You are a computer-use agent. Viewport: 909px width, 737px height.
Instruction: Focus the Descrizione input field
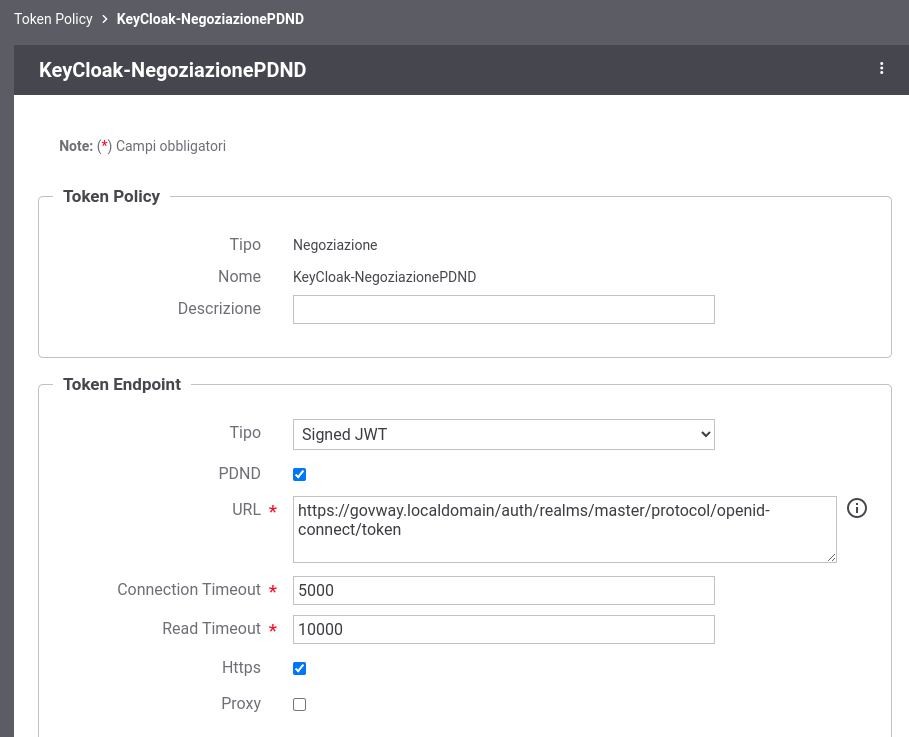click(504, 310)
